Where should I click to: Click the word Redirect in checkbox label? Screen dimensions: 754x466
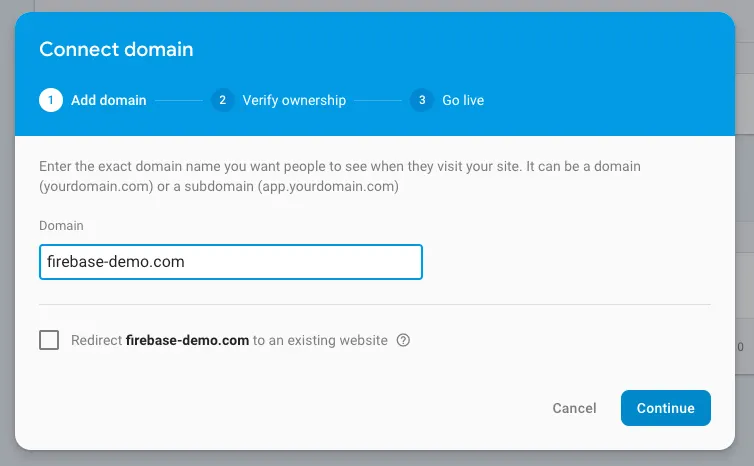point(97,340)
